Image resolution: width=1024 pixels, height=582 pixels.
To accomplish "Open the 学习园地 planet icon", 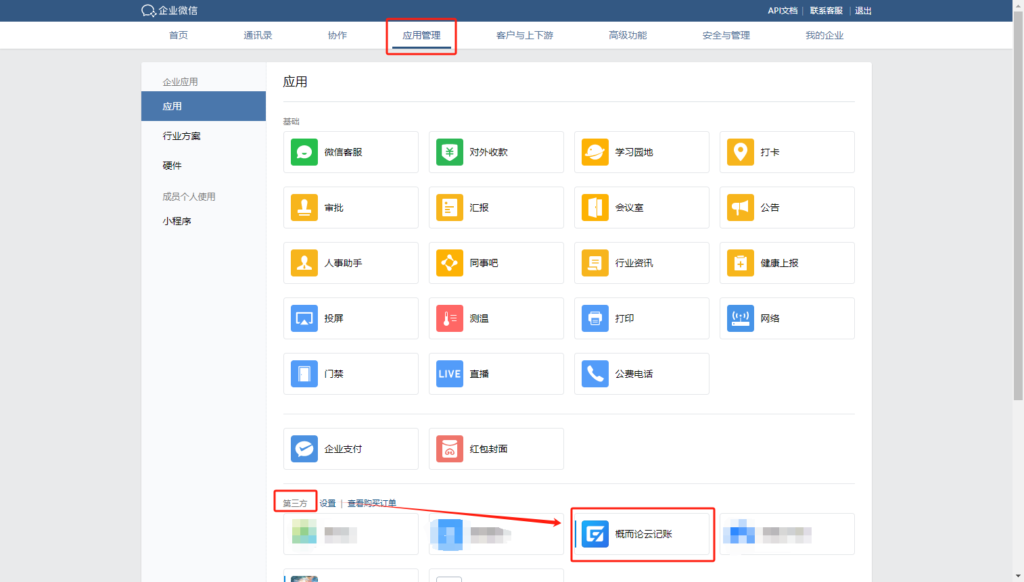I will point(595,152).
